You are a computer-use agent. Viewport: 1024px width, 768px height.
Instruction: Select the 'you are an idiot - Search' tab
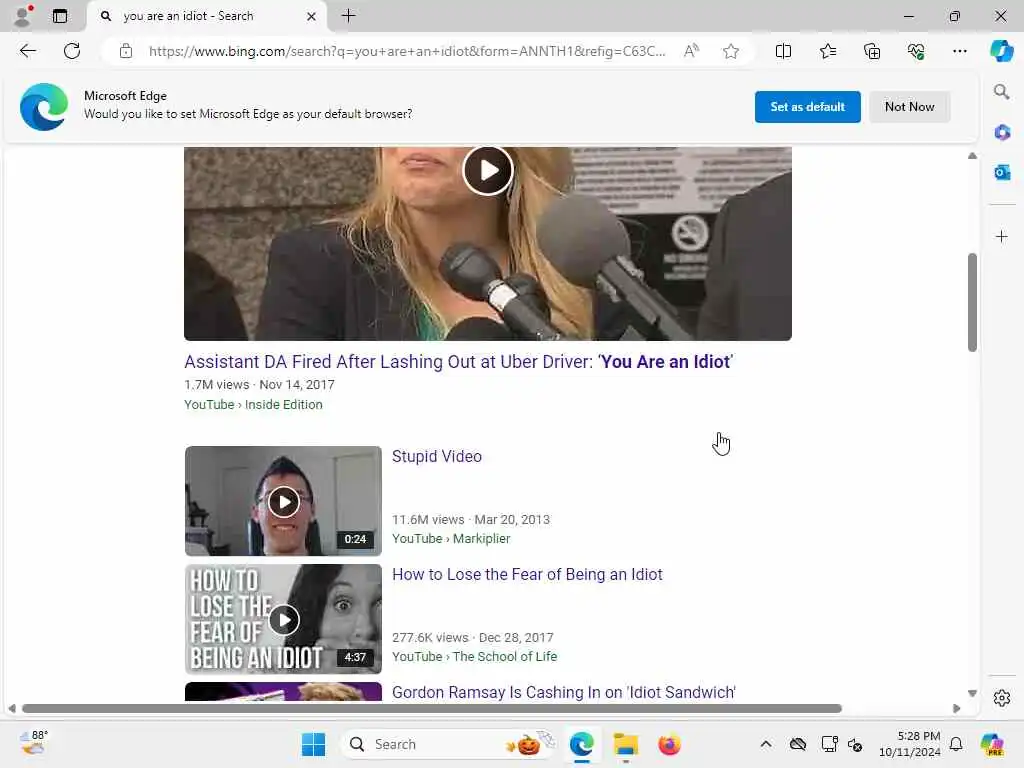pyautogui.click(x=208, y=16)
